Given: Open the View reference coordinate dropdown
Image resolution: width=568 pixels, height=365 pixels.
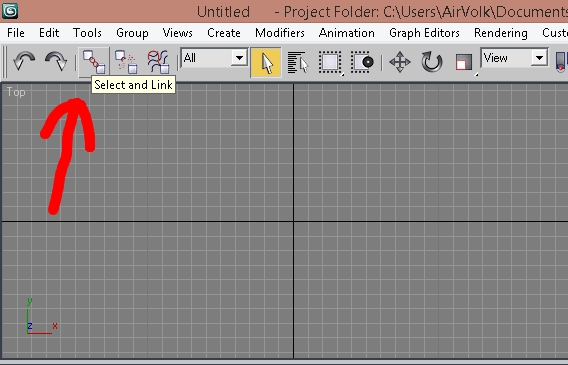Looking at the screenshot, I should click(514, 58).
